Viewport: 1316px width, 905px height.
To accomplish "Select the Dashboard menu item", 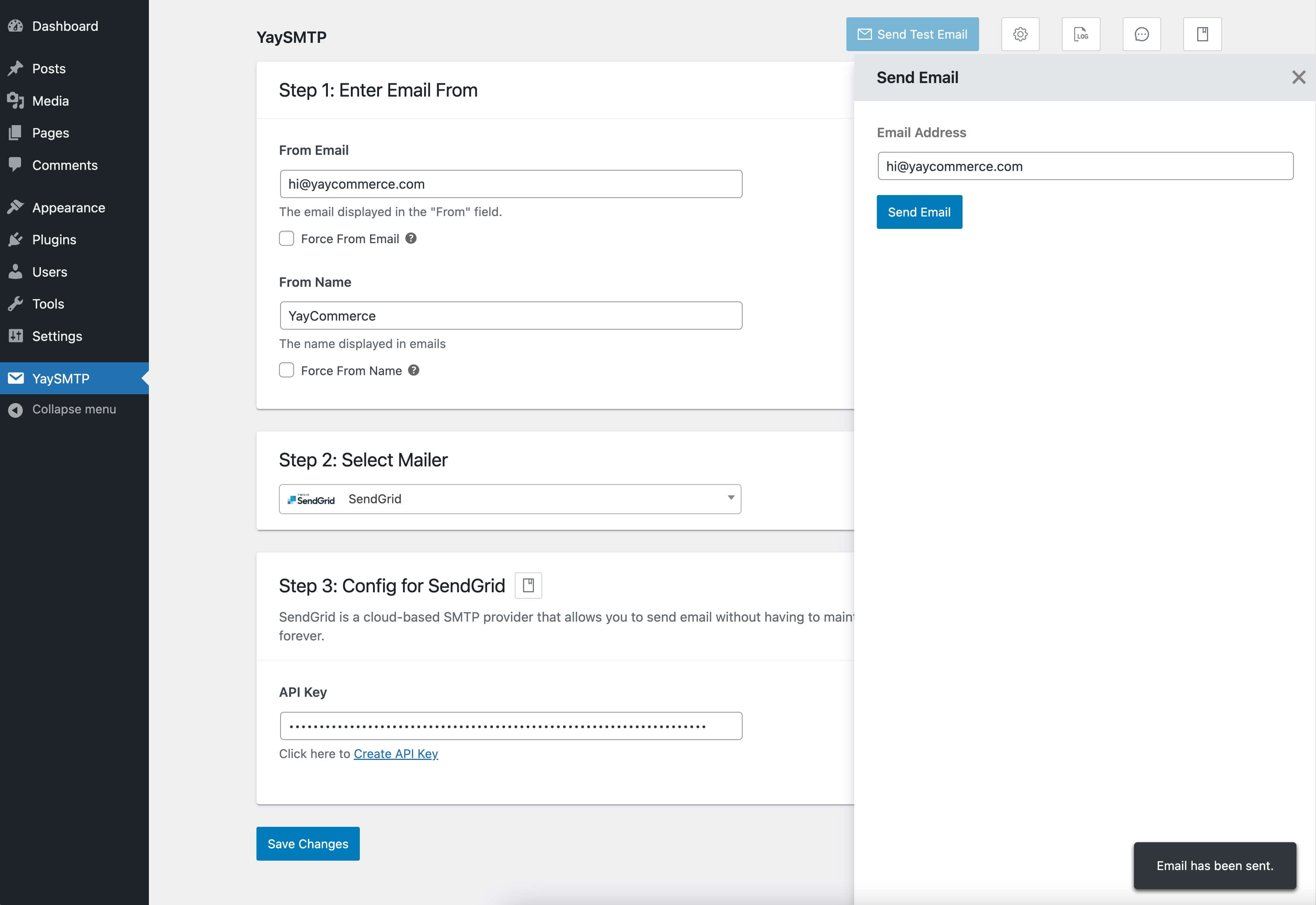I will 65,25.
